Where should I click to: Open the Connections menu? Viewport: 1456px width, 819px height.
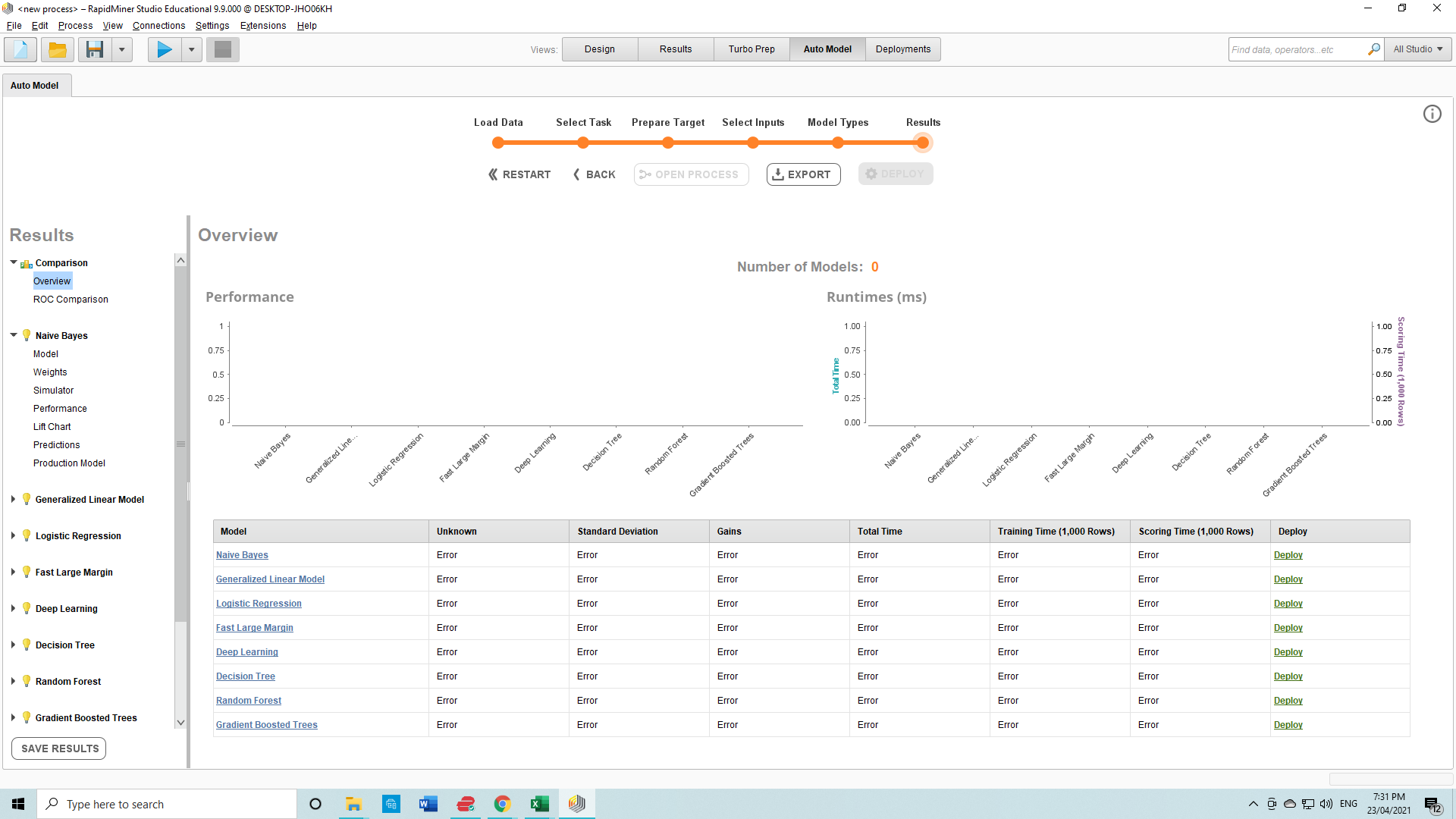pyautogui.click(x=158, y=26)
